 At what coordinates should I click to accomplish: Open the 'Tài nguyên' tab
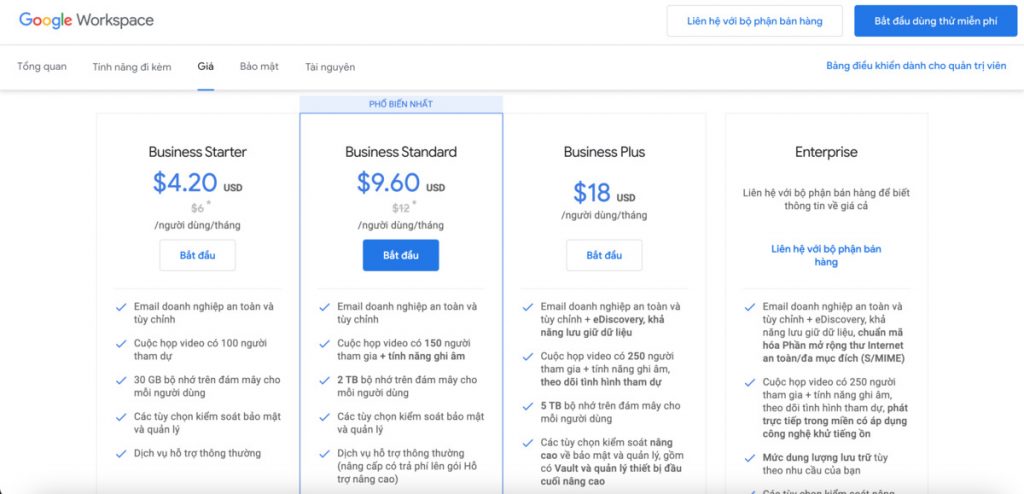pyautogui.click(x=330, y=67)
